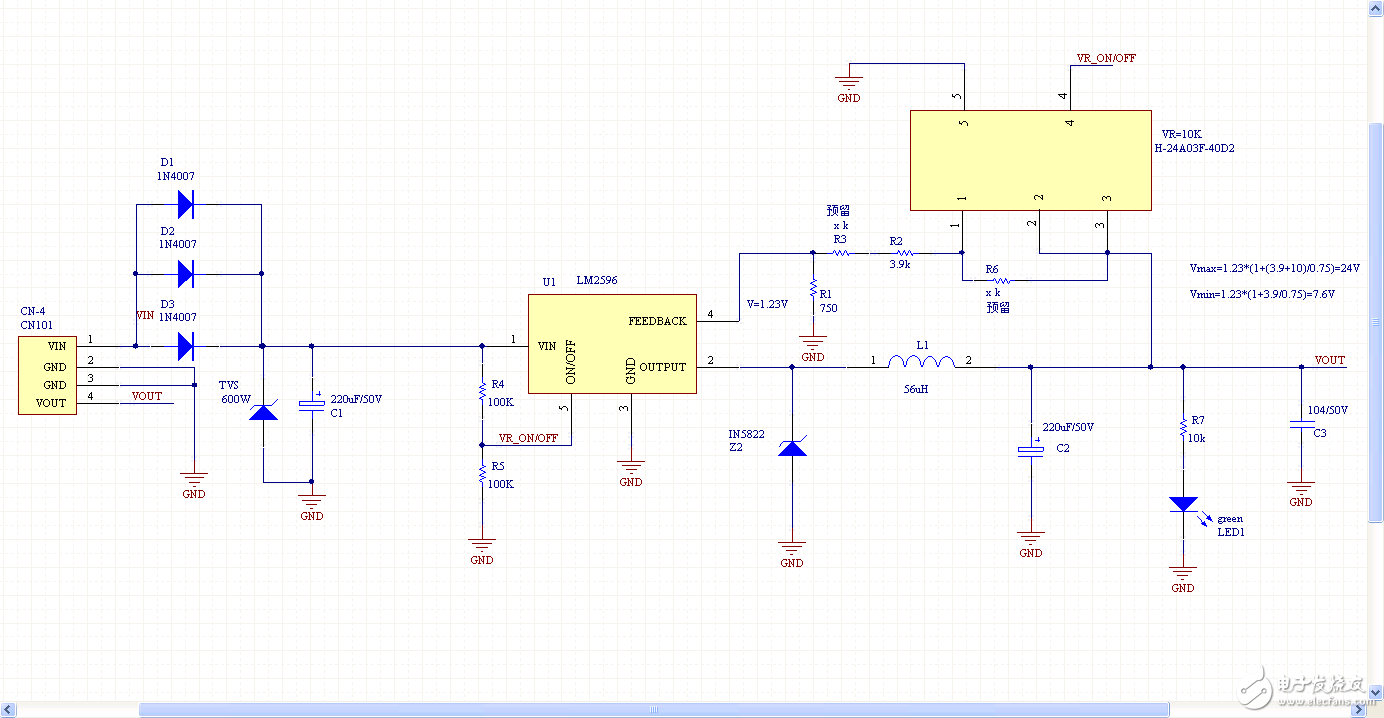Click the R7 10k value text
1384x718 pixels.
tap(1196, 438)
